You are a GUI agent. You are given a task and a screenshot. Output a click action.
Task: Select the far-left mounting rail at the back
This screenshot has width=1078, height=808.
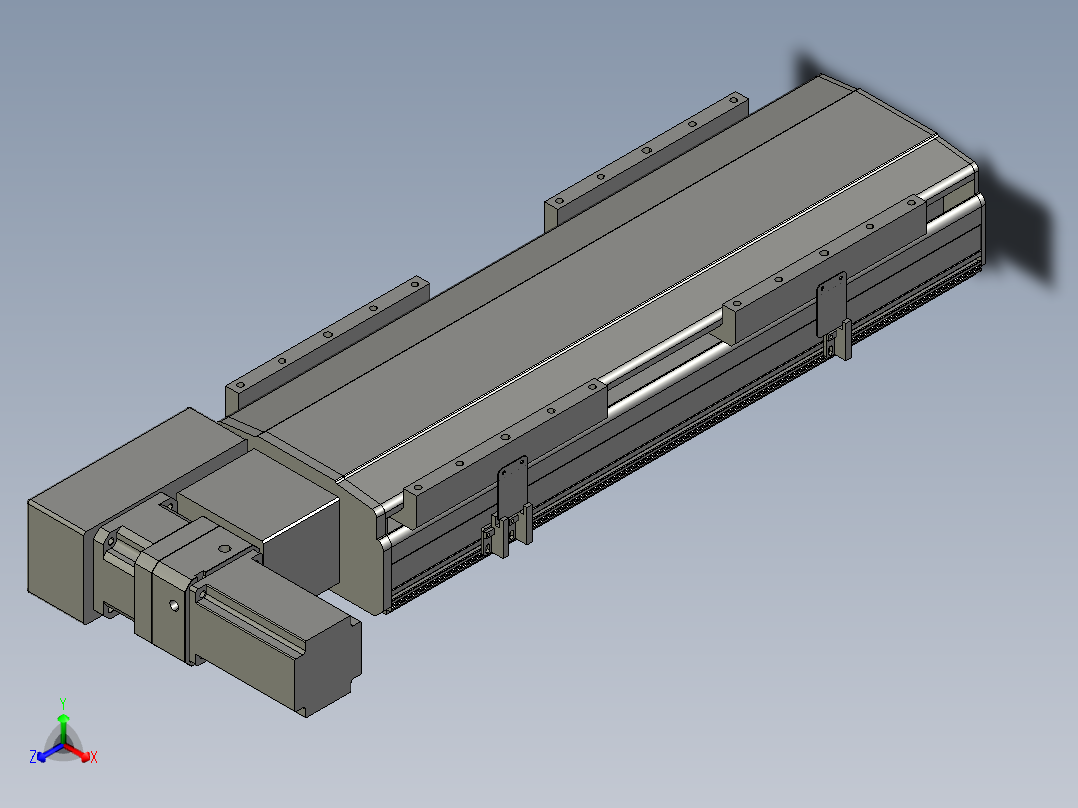646,160
